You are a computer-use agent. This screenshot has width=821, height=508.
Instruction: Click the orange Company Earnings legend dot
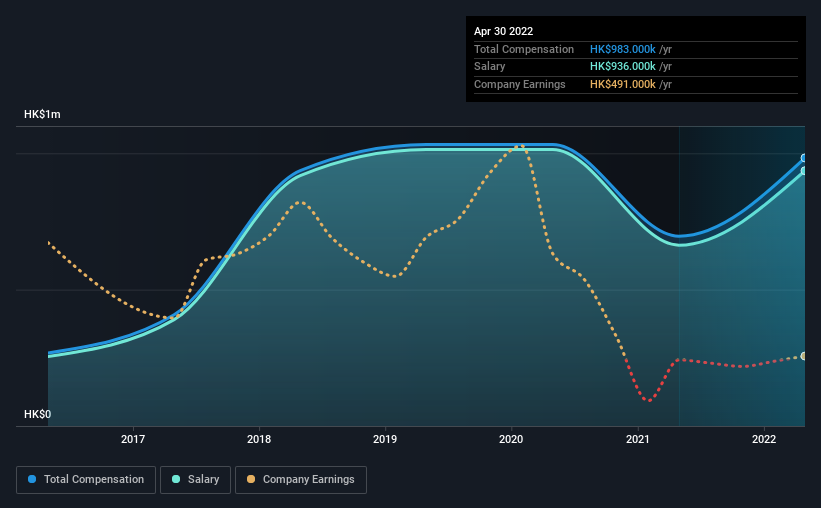coord(251,479)
